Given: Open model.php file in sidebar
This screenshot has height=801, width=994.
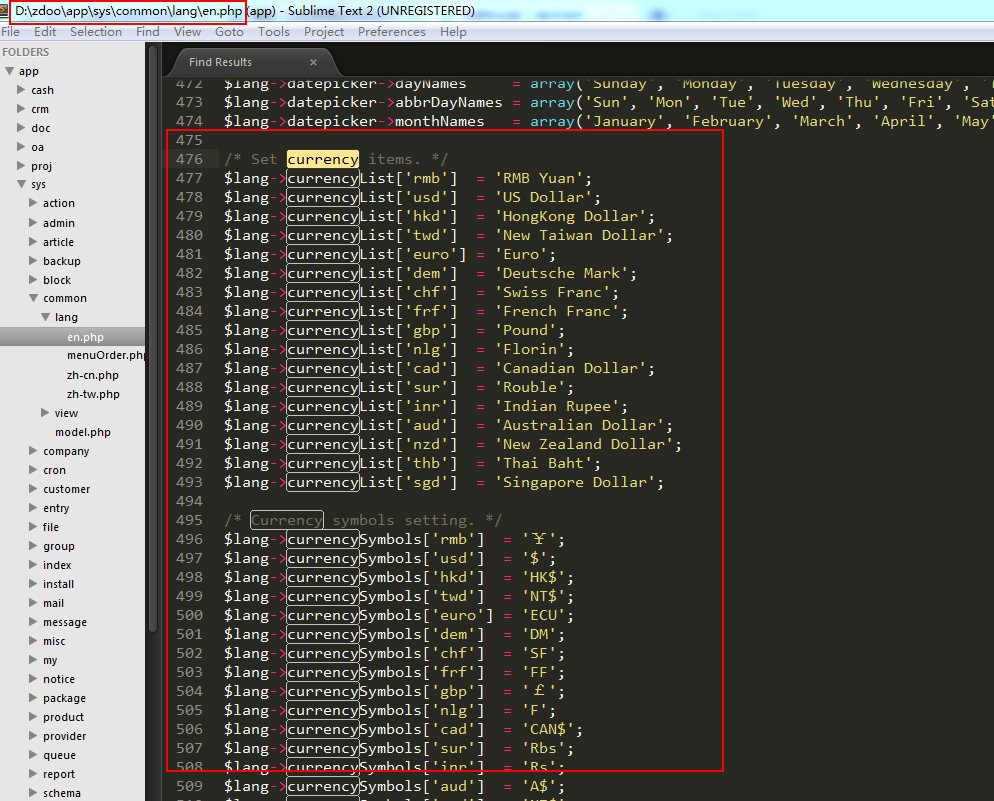Looking at the screenshot, I should (x=82, y=432).
